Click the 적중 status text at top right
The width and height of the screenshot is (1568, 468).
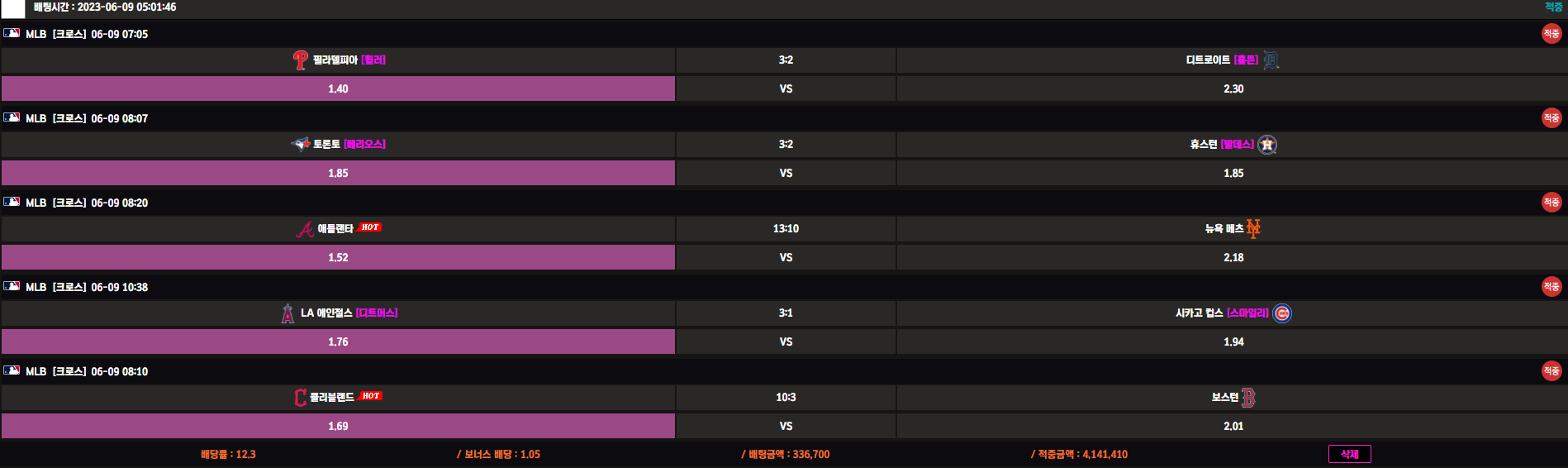point(1553,7)
